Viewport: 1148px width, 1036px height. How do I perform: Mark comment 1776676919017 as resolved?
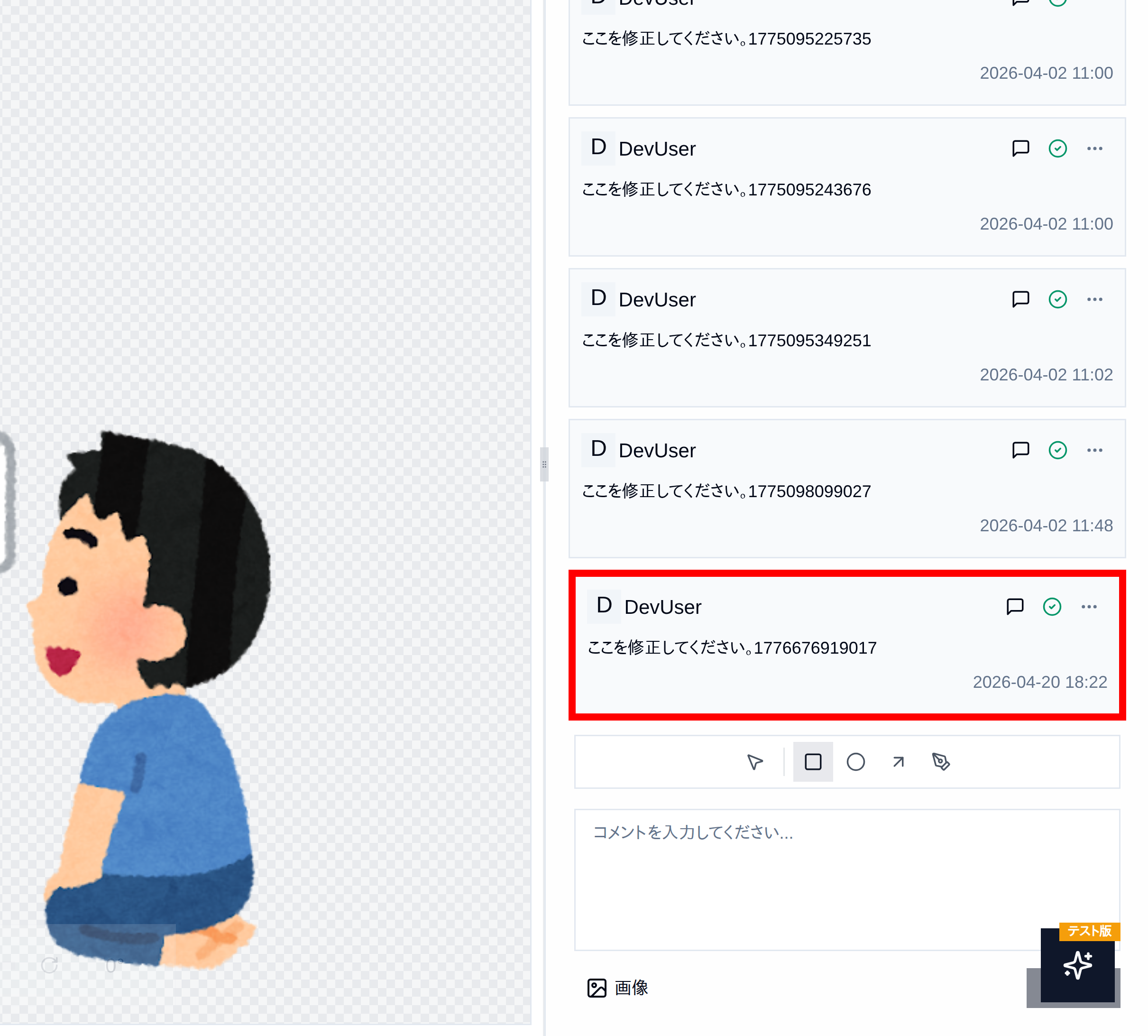point(1052,607)
